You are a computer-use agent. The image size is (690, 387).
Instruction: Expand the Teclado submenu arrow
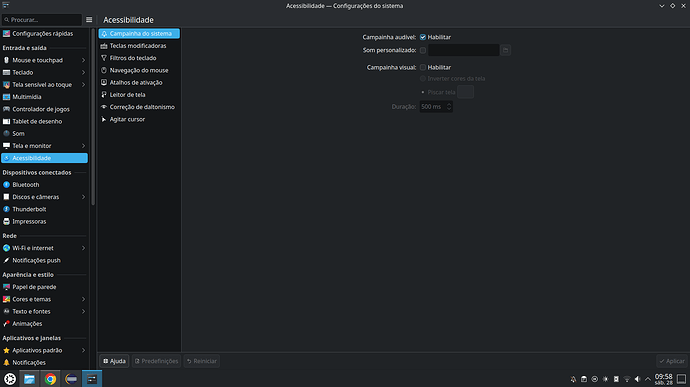coord(83,72)
